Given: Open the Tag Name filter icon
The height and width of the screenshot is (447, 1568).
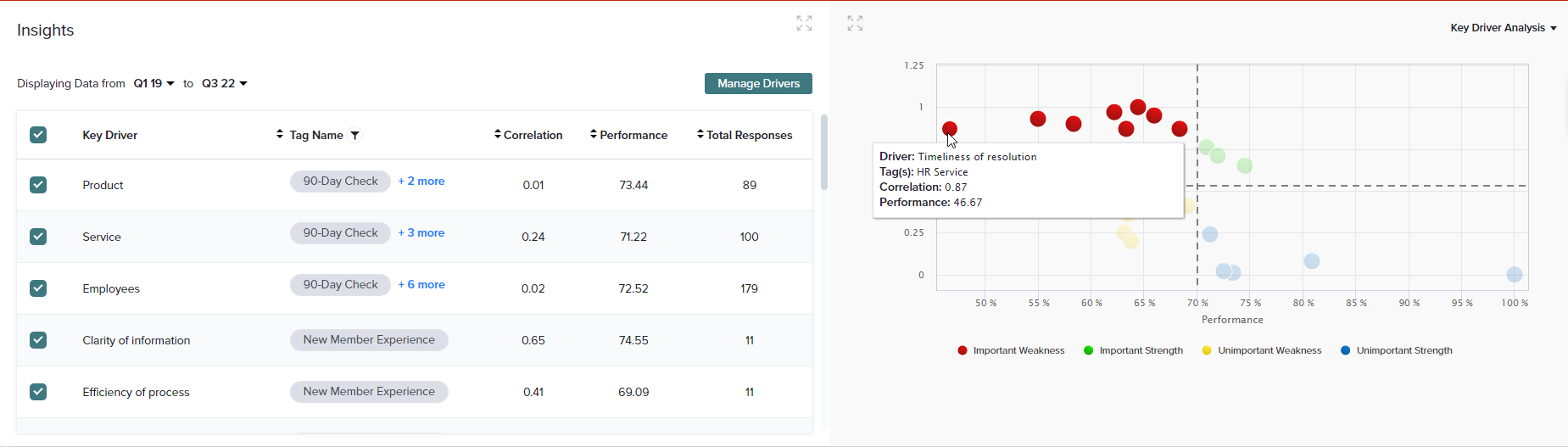Looking at the screenshot, I should pos(355,135).
